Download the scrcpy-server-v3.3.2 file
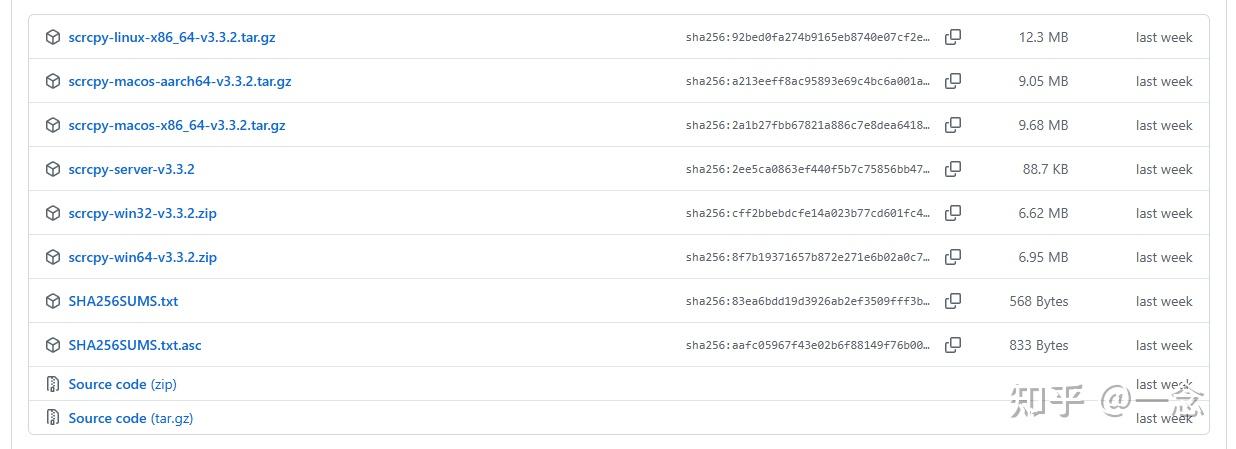Image resolution: width=1236 pixels, height=449 pixels. pos(131,169)
